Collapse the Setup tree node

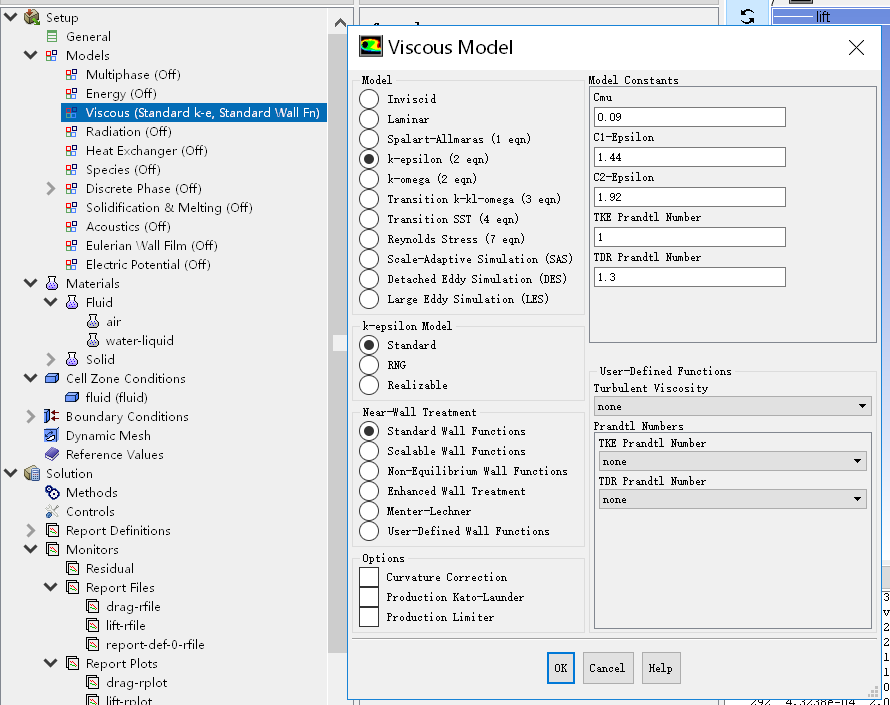(x=11, y=17)
